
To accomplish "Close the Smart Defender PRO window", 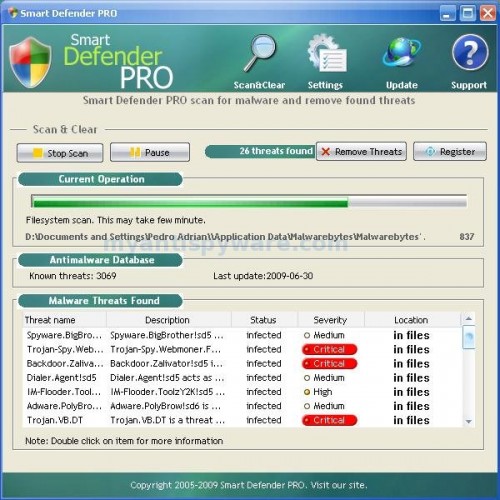I will click(x=488, y=13).
